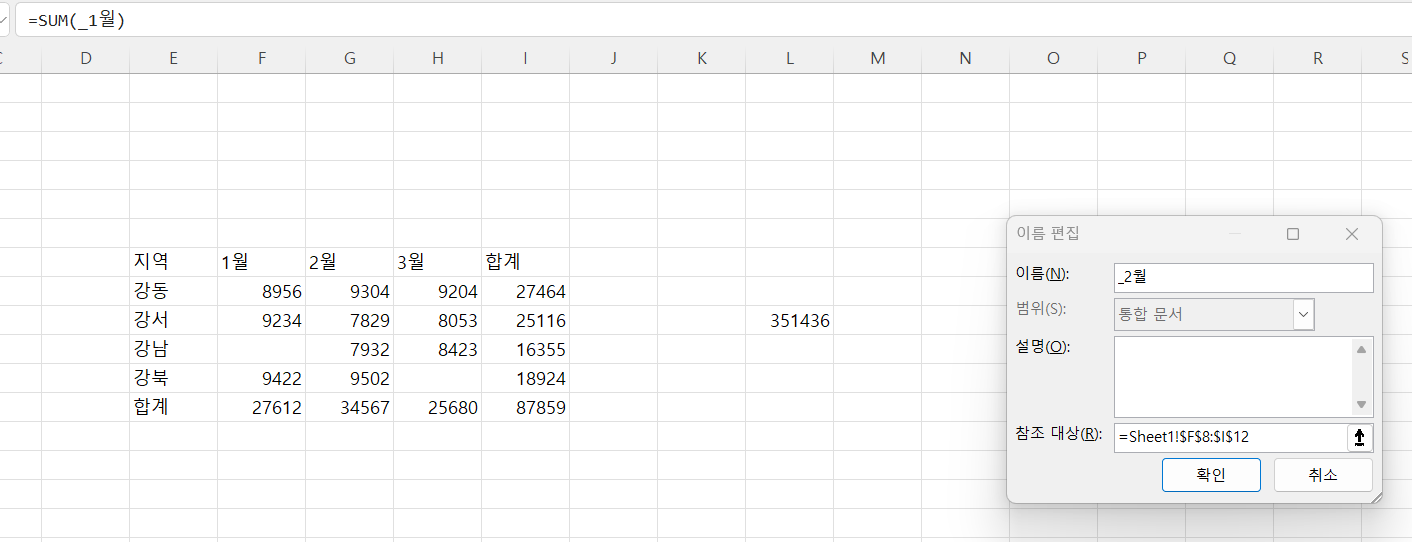Select column header M

tap(878, 59)
